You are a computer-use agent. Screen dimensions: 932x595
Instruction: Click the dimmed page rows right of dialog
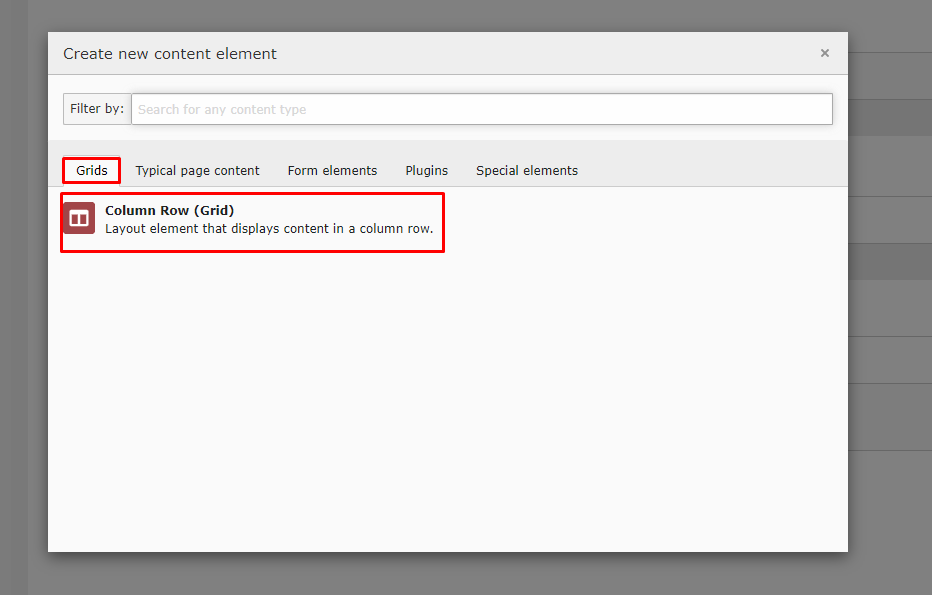tap(890, 300)
